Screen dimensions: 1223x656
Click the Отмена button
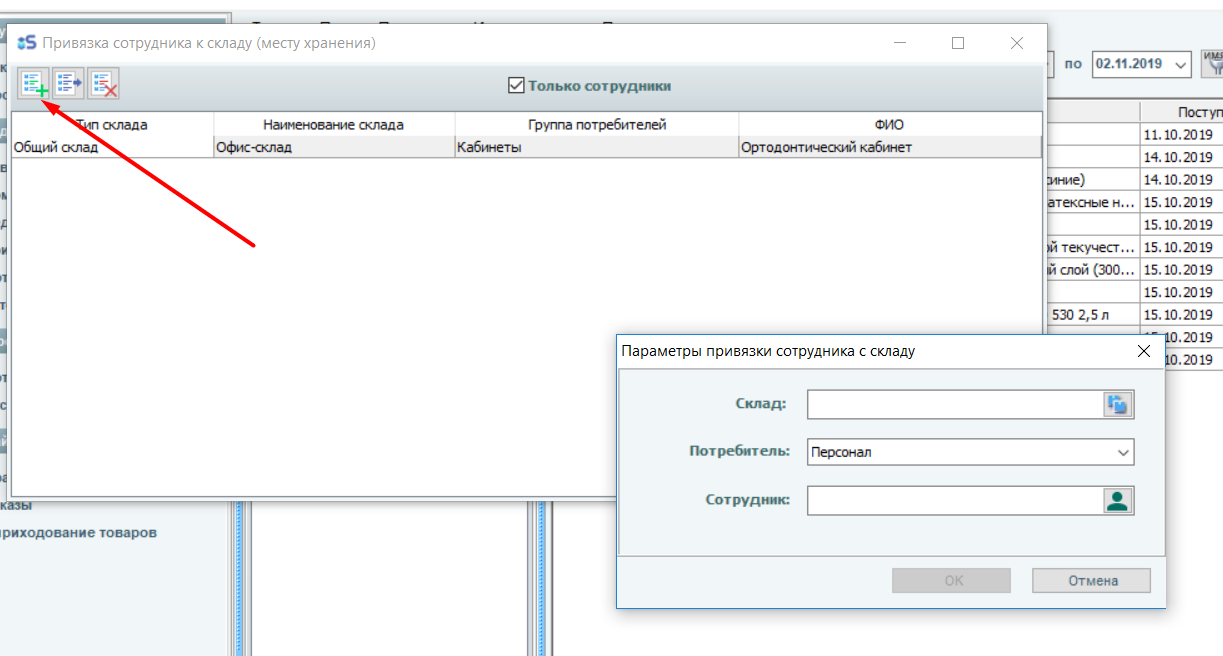click(1091, 581)
